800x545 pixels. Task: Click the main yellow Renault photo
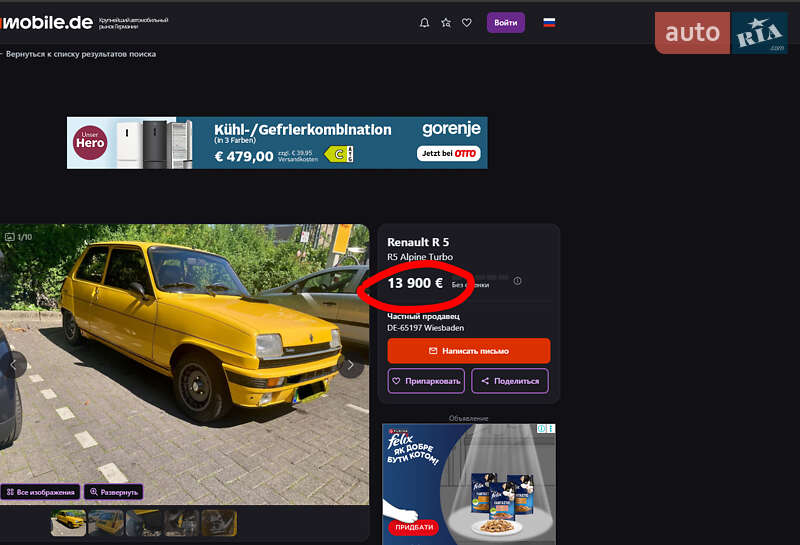[185, 364]
